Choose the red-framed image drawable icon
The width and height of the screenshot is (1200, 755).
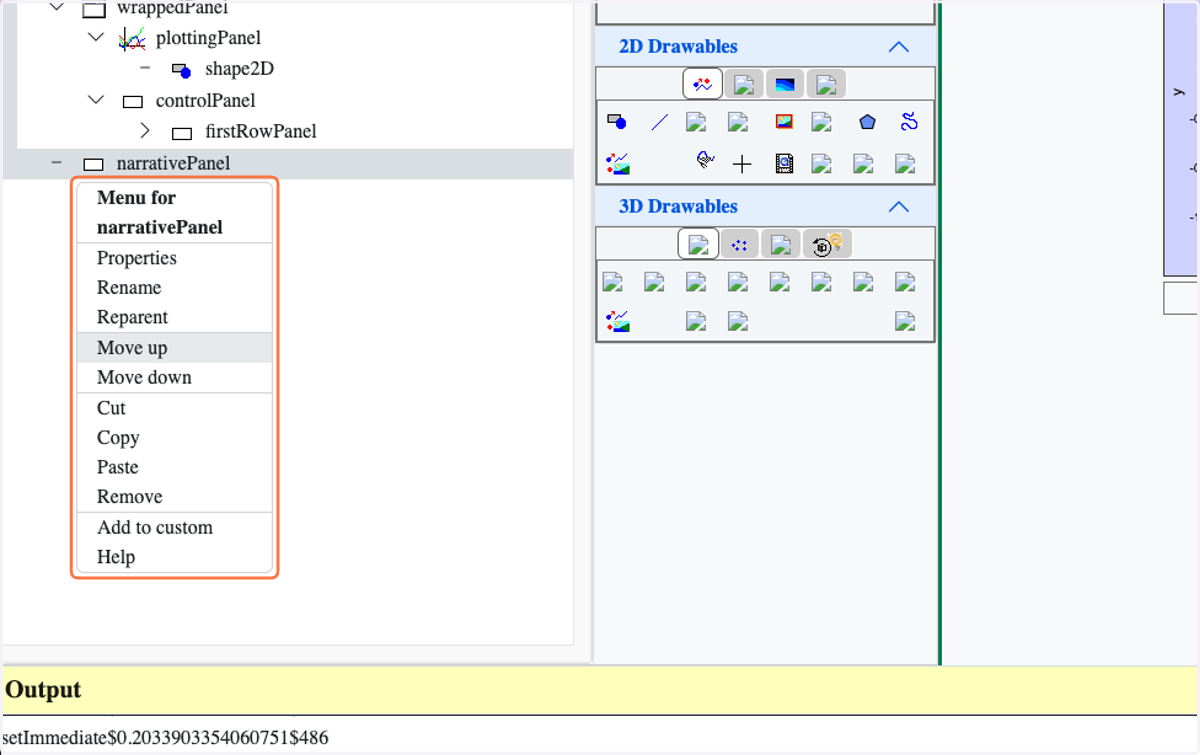coord(784,122)
